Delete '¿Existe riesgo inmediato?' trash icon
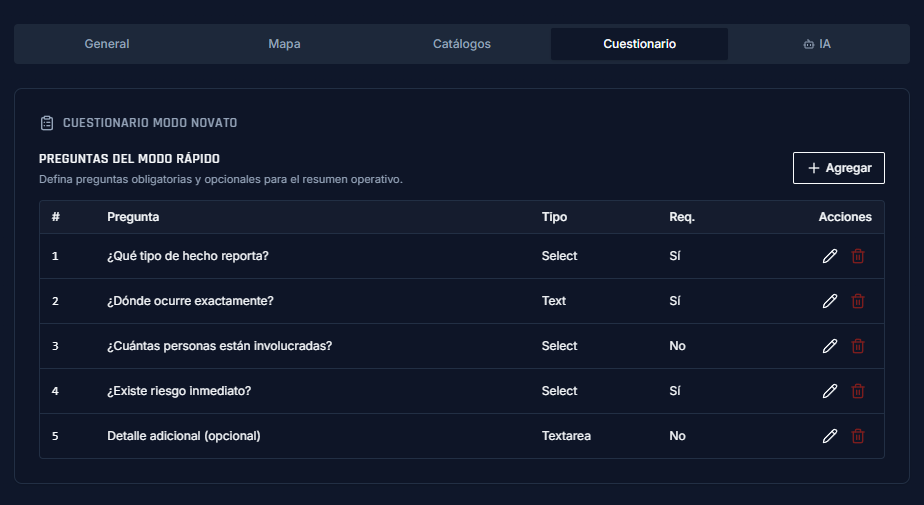This screenshot has height=505, width=924. pyautogui.click(x=858, y=391)
